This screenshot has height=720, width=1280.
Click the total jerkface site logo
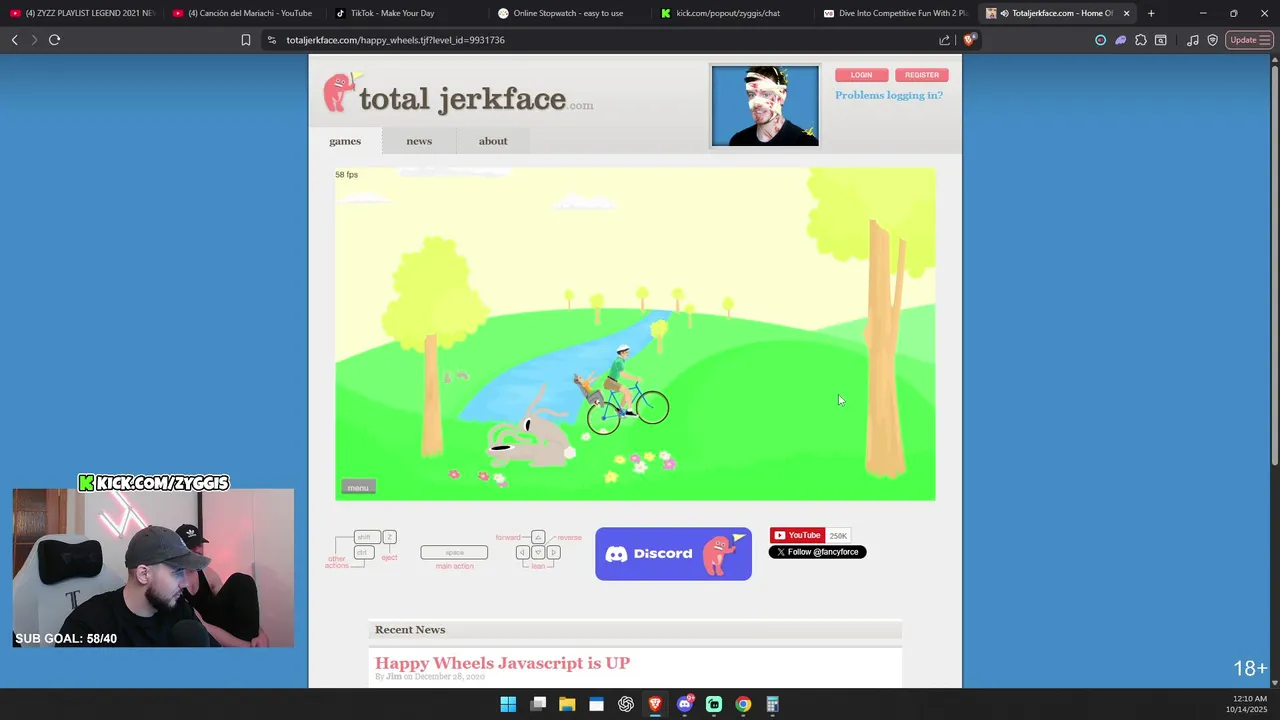458,95
